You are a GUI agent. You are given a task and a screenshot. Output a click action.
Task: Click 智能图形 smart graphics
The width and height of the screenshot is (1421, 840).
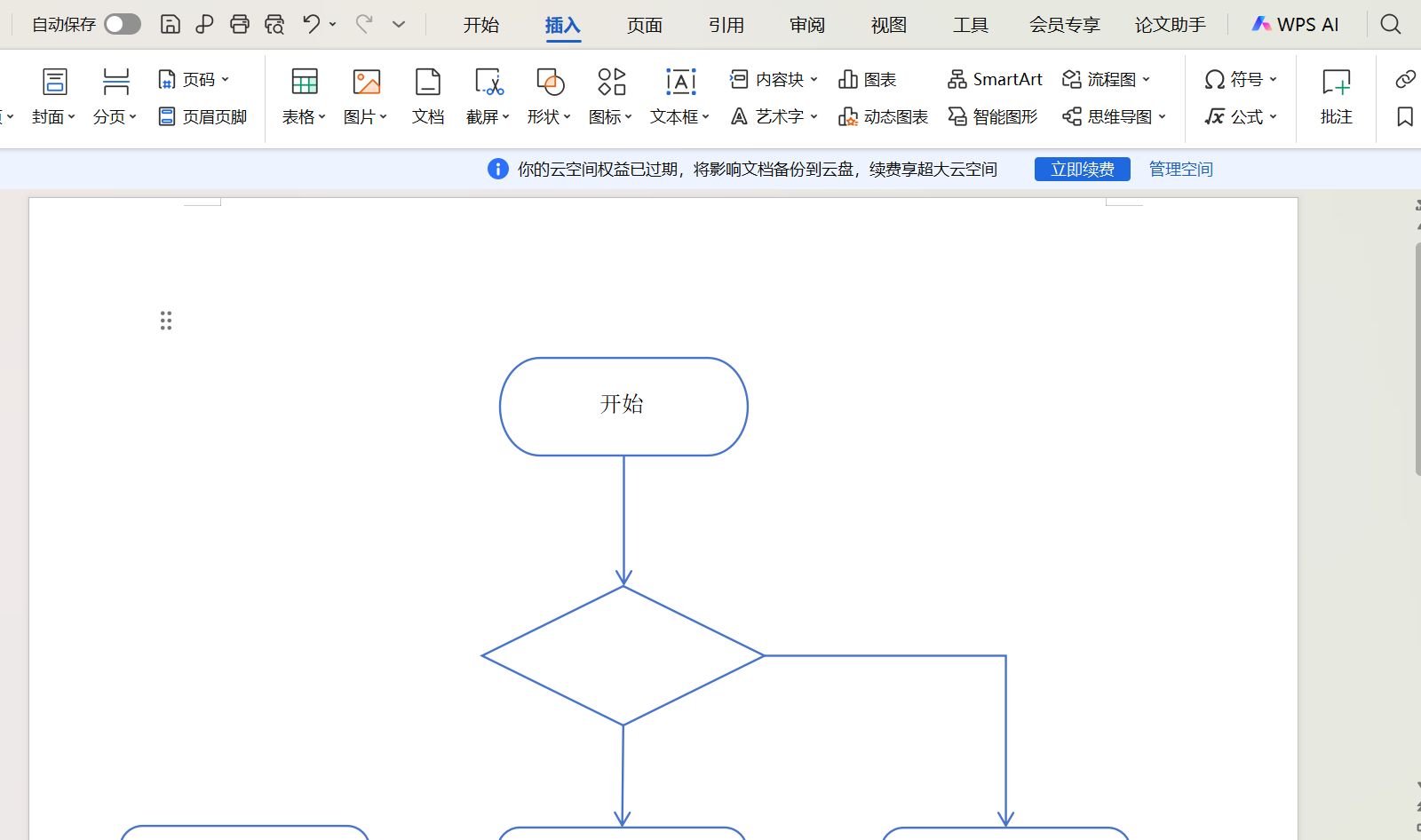pyautogui.click(x=993, y=116)
